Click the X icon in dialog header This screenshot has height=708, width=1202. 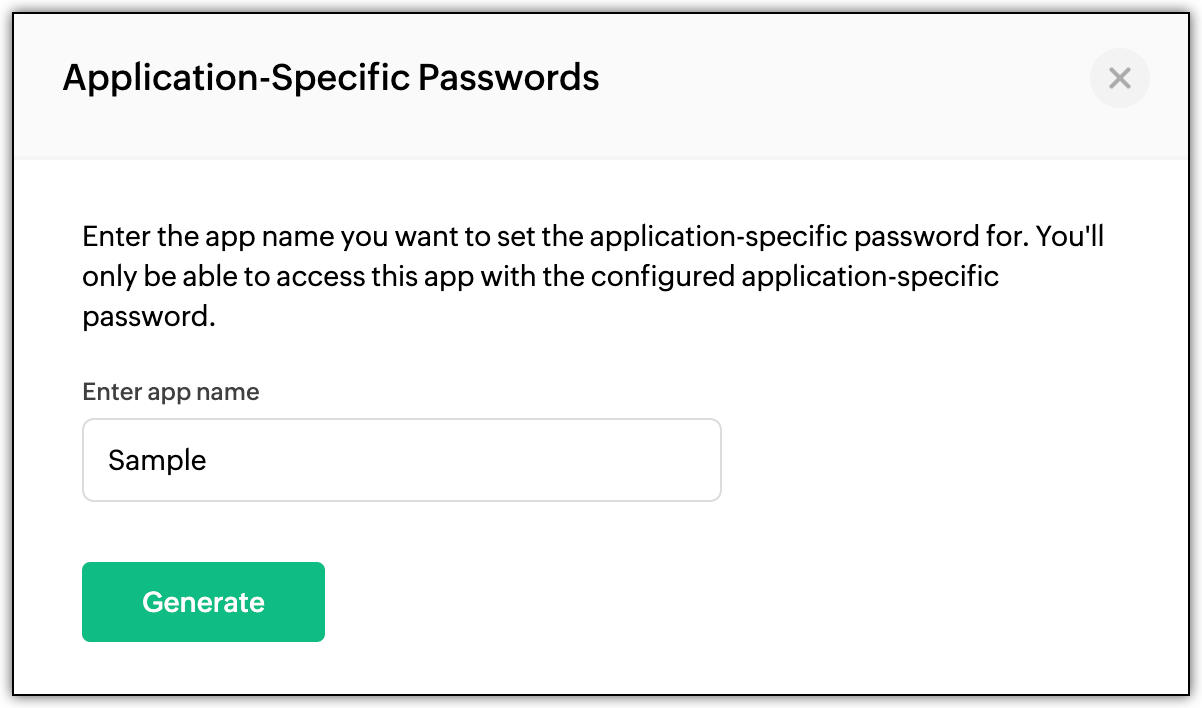pos(1120,78)
